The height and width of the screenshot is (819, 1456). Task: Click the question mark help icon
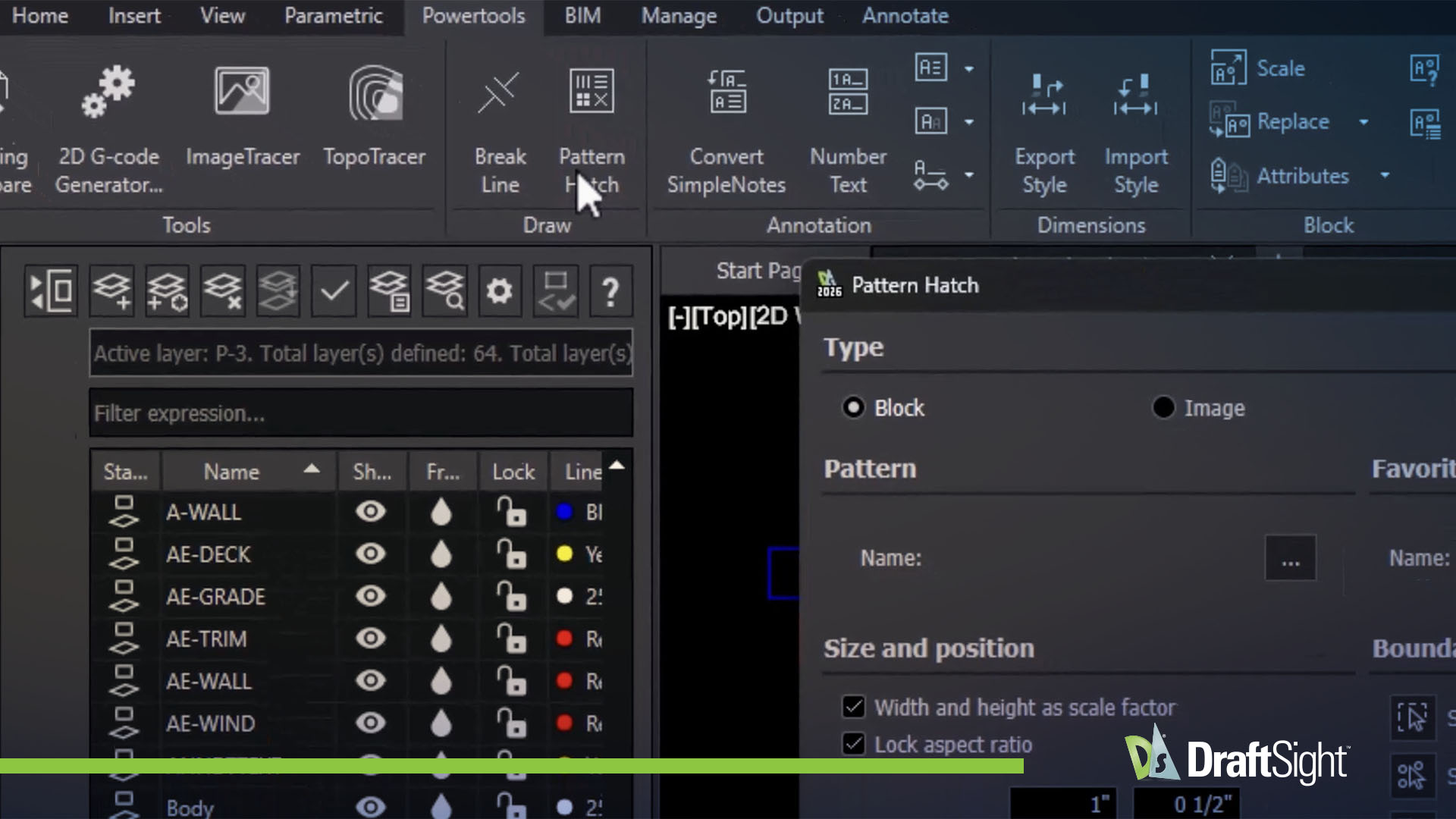click(610, 290)
